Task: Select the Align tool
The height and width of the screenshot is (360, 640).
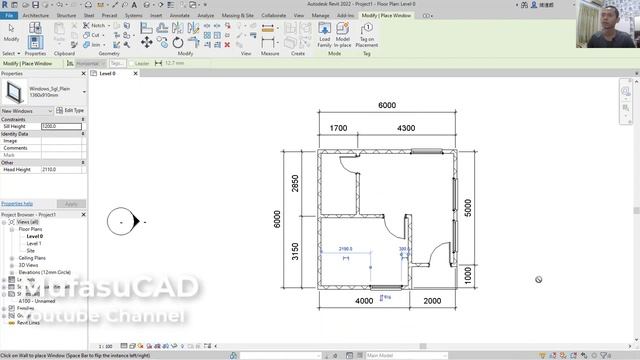Action: pyautogui.click(x=146, y=28)
